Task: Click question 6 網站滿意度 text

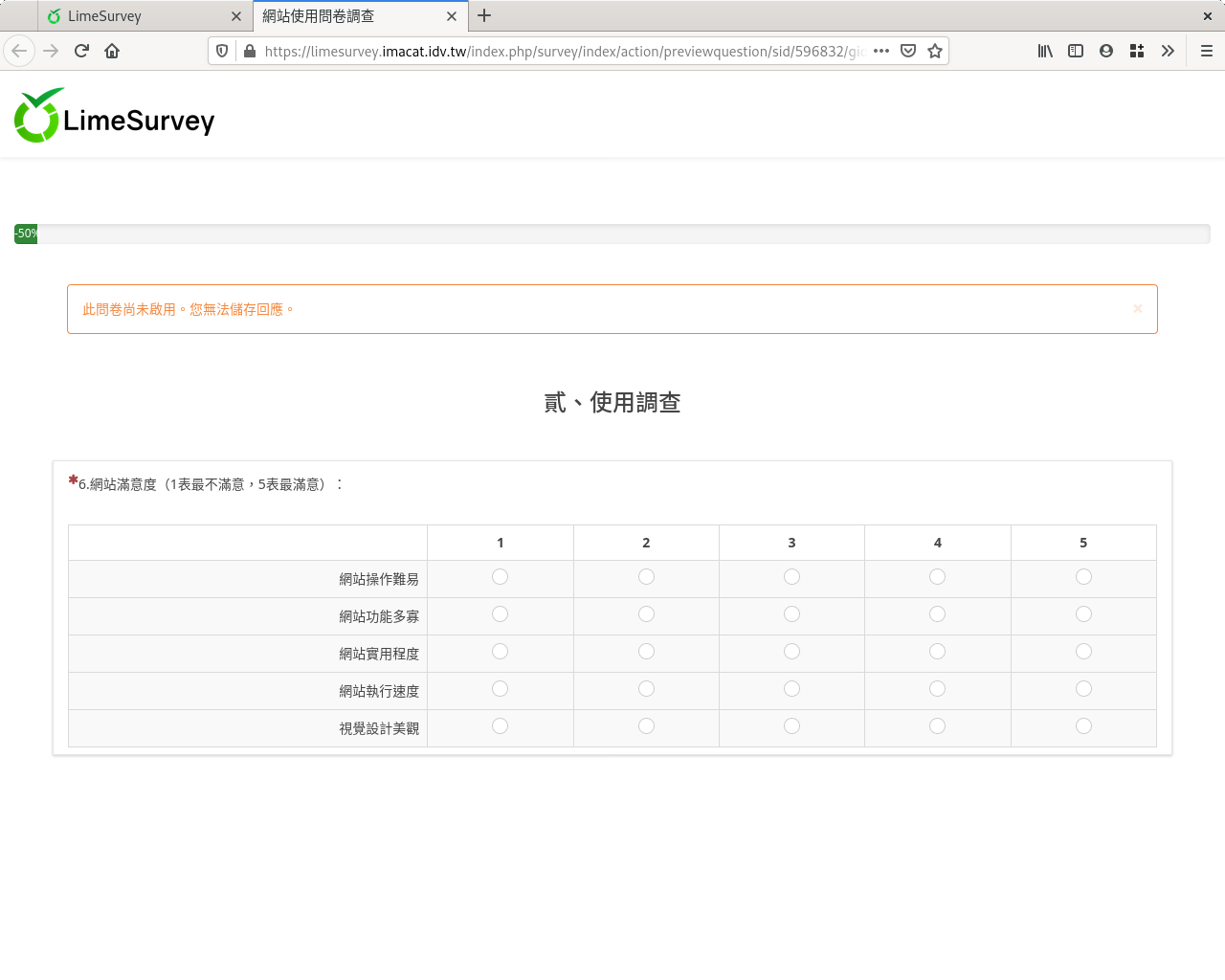Action: [211, 484]
